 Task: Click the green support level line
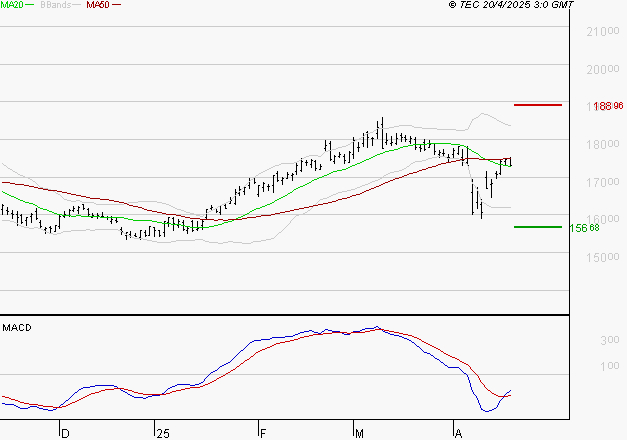(x=538, y=227)
